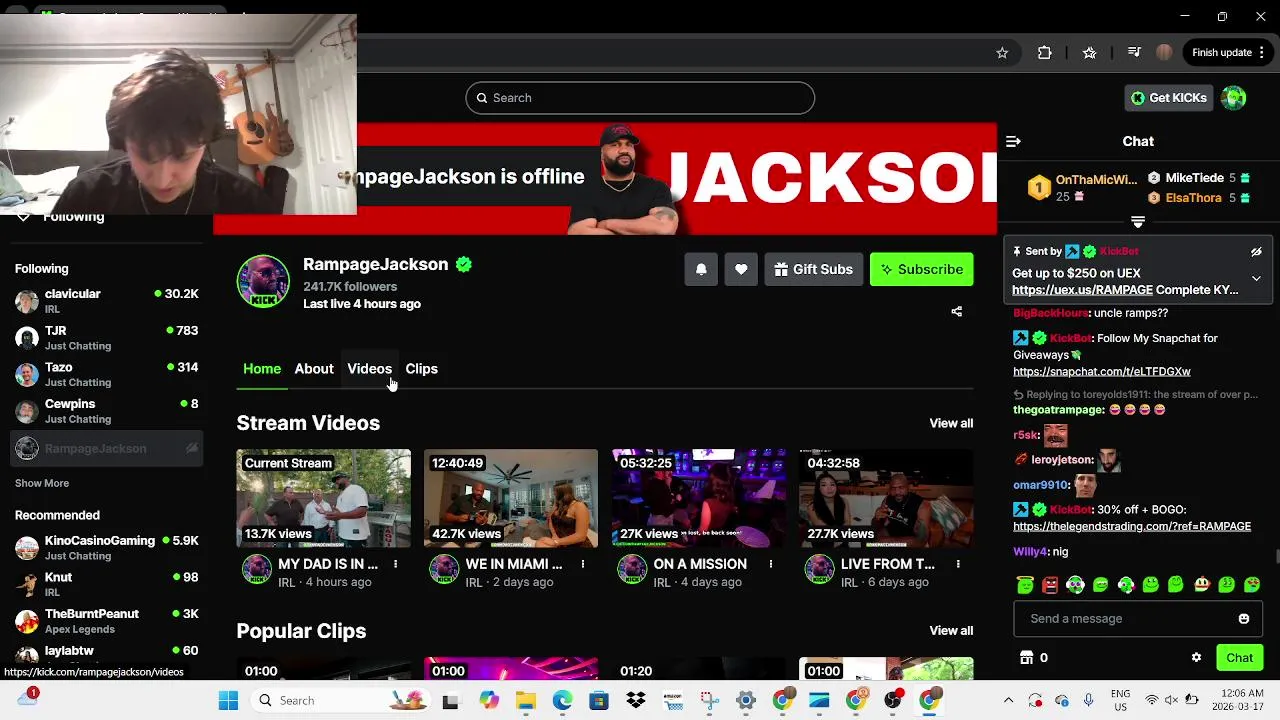Screen dimensions: 1280x720
Task: Open the snapchat.com link in chat
Action: coord(1101,372)
